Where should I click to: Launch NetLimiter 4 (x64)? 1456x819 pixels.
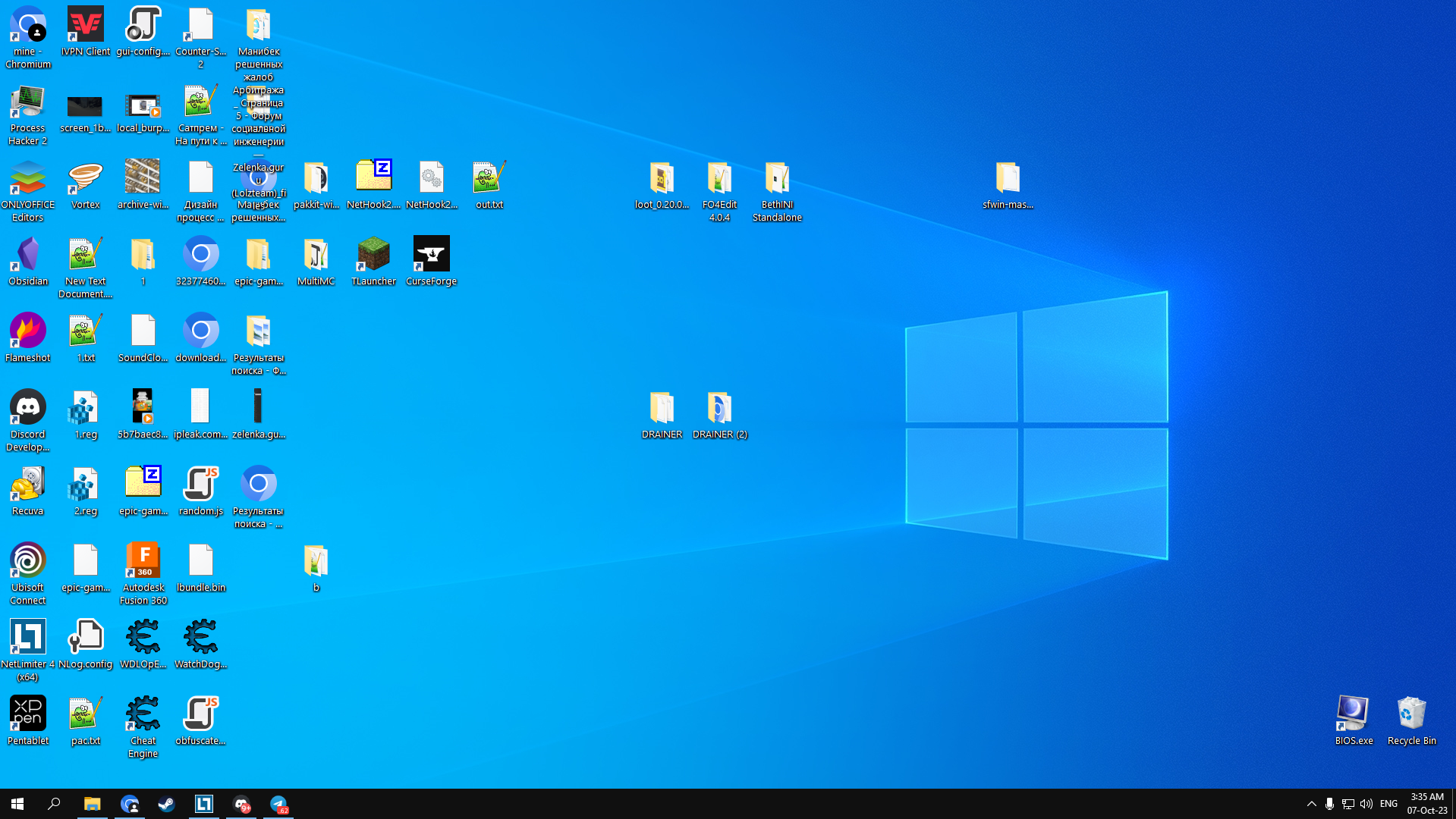28,651
